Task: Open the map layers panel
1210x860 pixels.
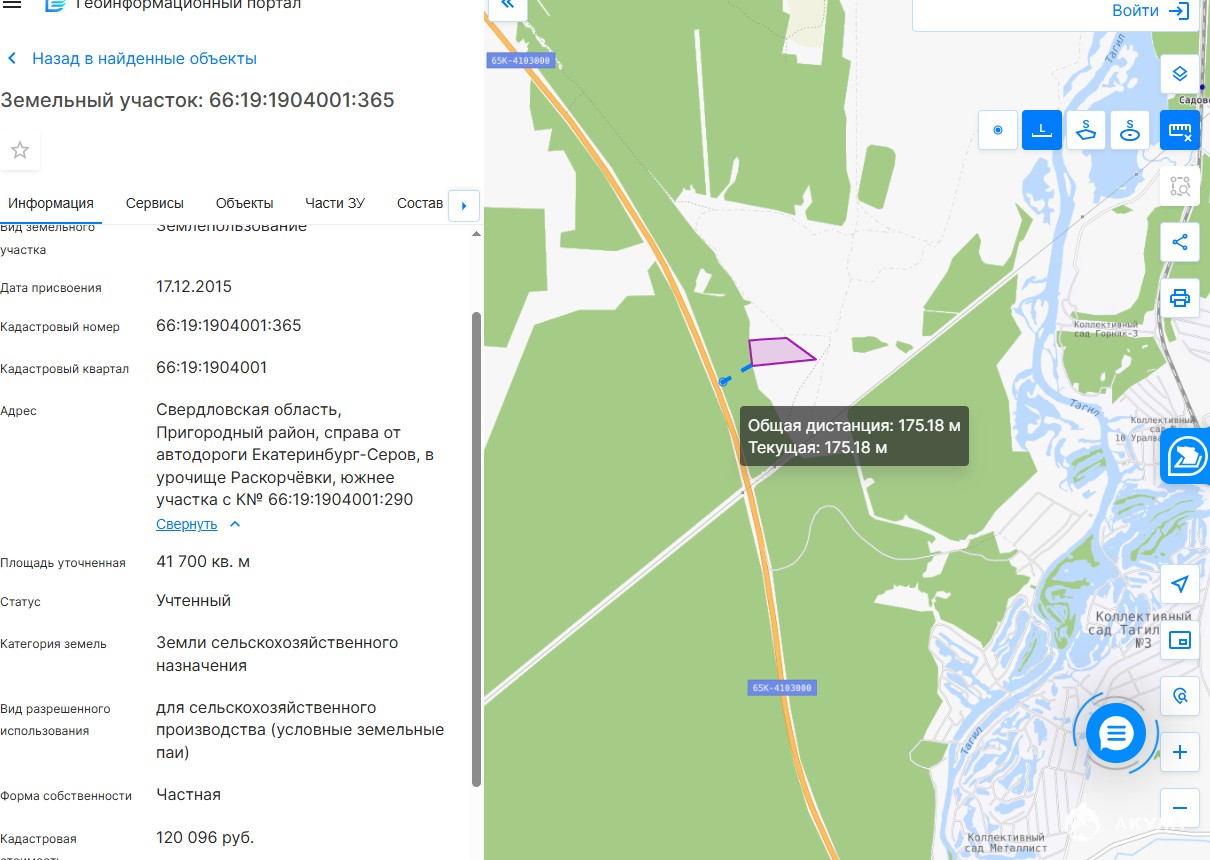Action: (1180, 74)
